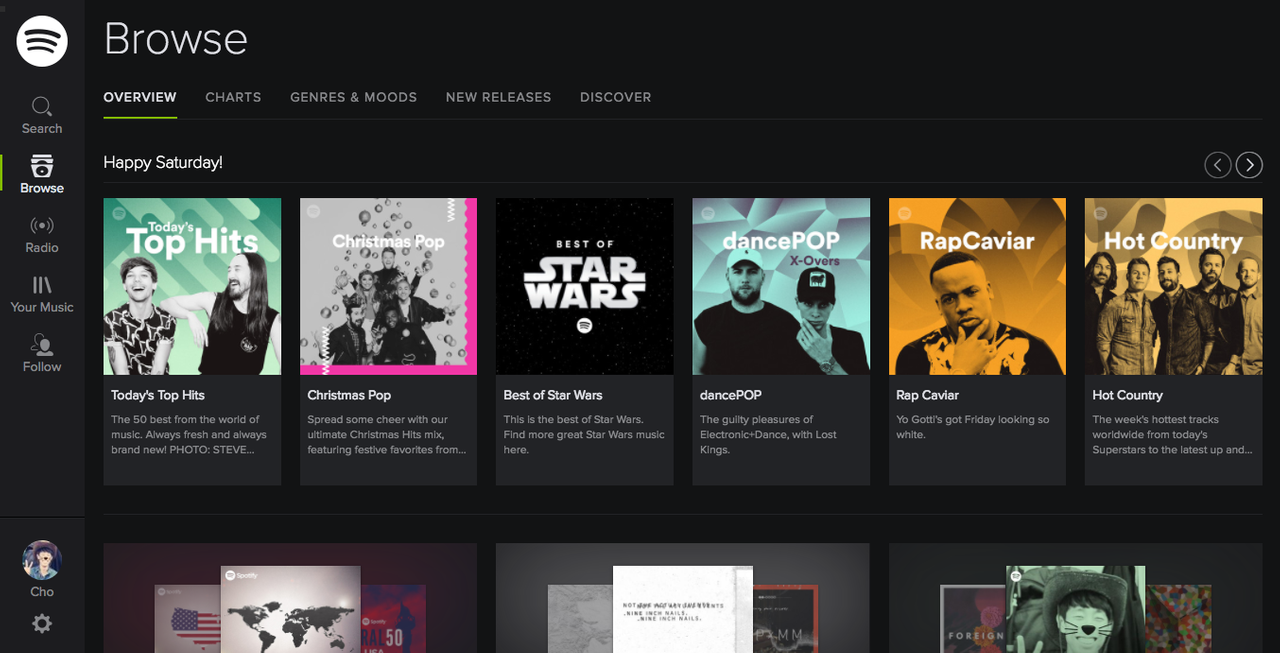Open the Best of Star Wars cover
The height and width of the screenshot is (653, 1280).
(585, 286)
